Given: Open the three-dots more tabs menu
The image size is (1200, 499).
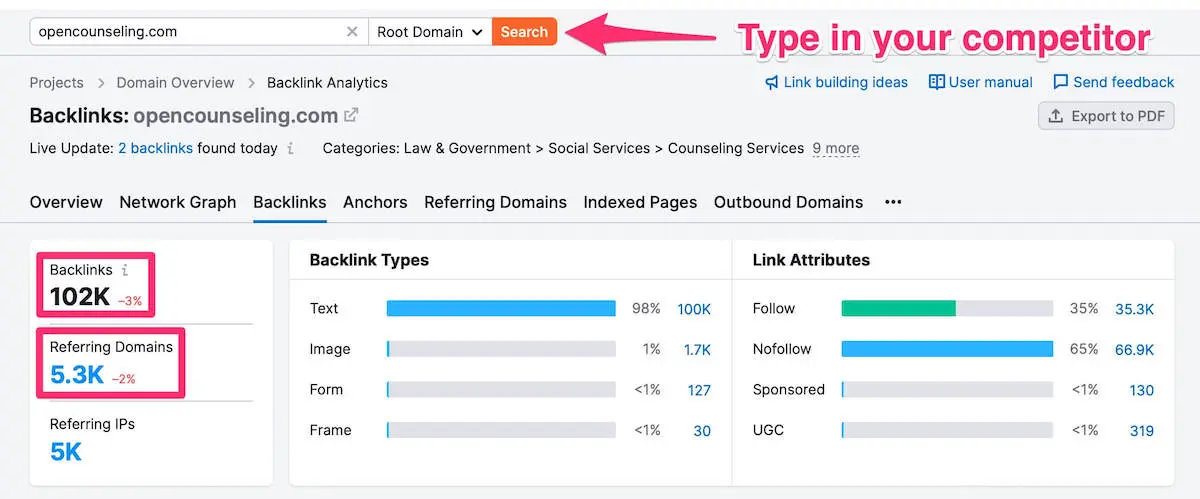Looking at the screenshot, I should [893, 202].
